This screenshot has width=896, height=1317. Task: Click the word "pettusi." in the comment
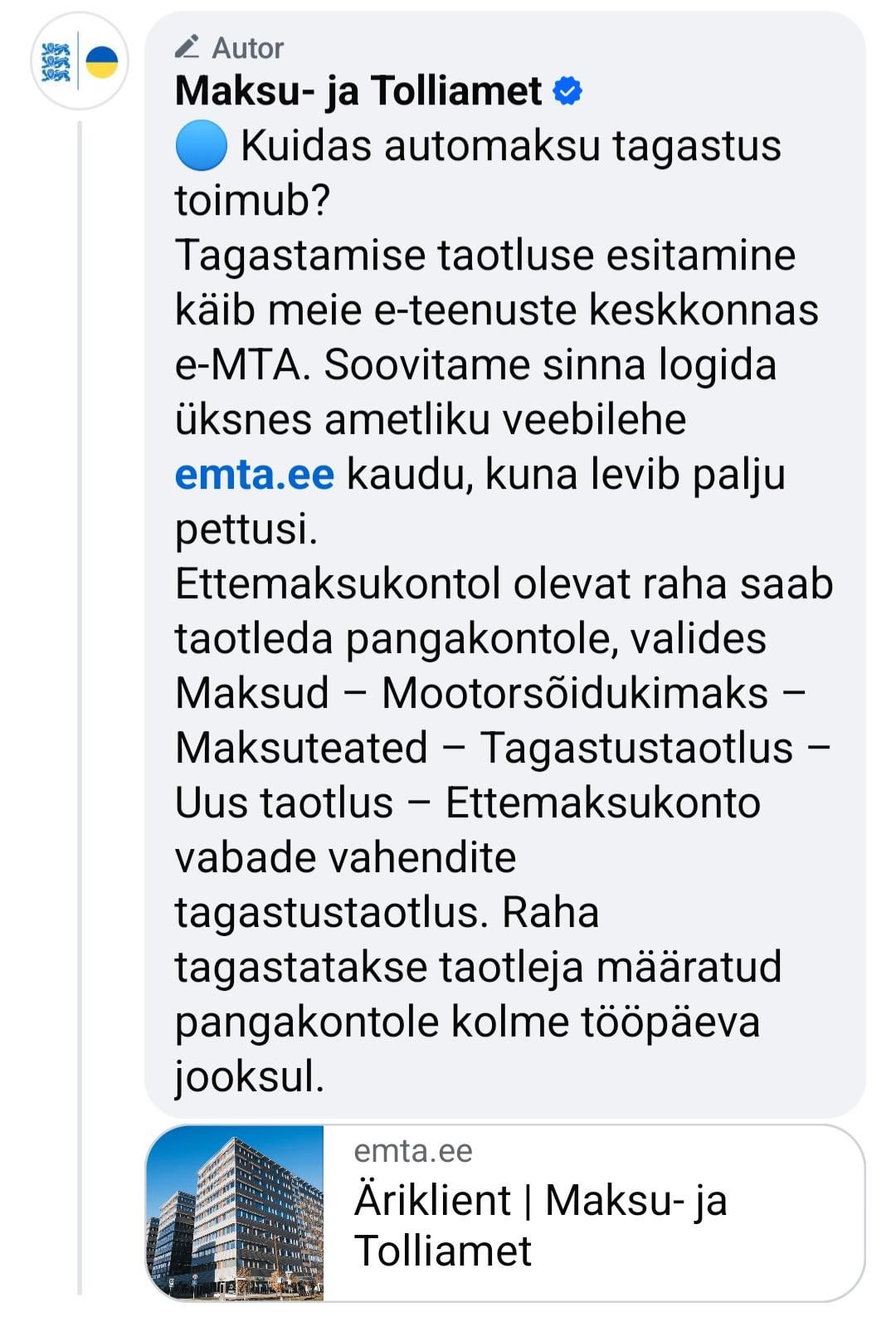point(246,529)
